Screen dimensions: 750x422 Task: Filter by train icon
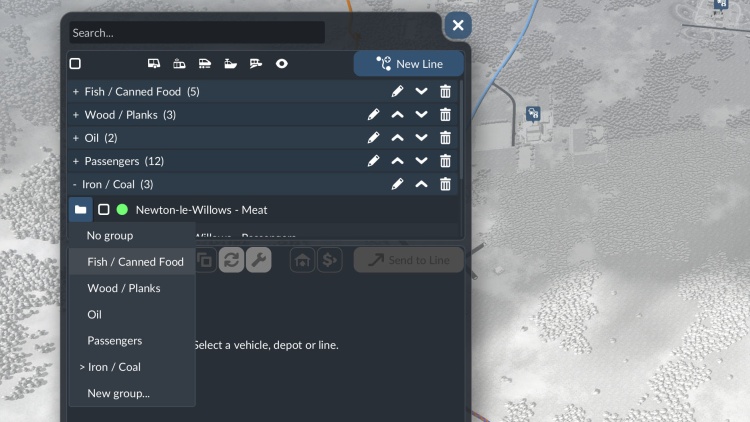click(x=205, y=64)
